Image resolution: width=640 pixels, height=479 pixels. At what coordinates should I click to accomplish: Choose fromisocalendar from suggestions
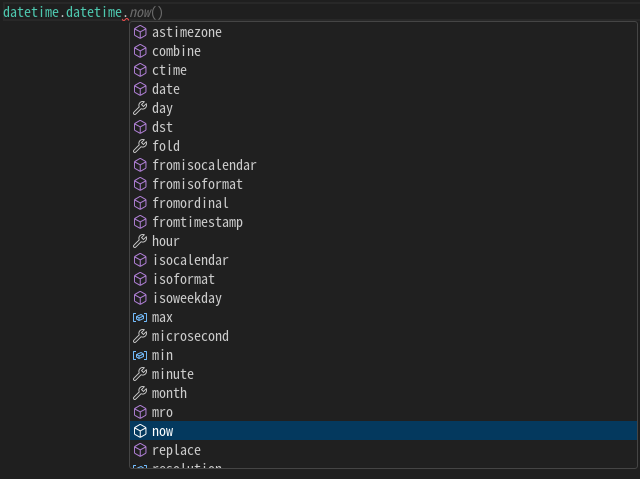coord(204,165)
